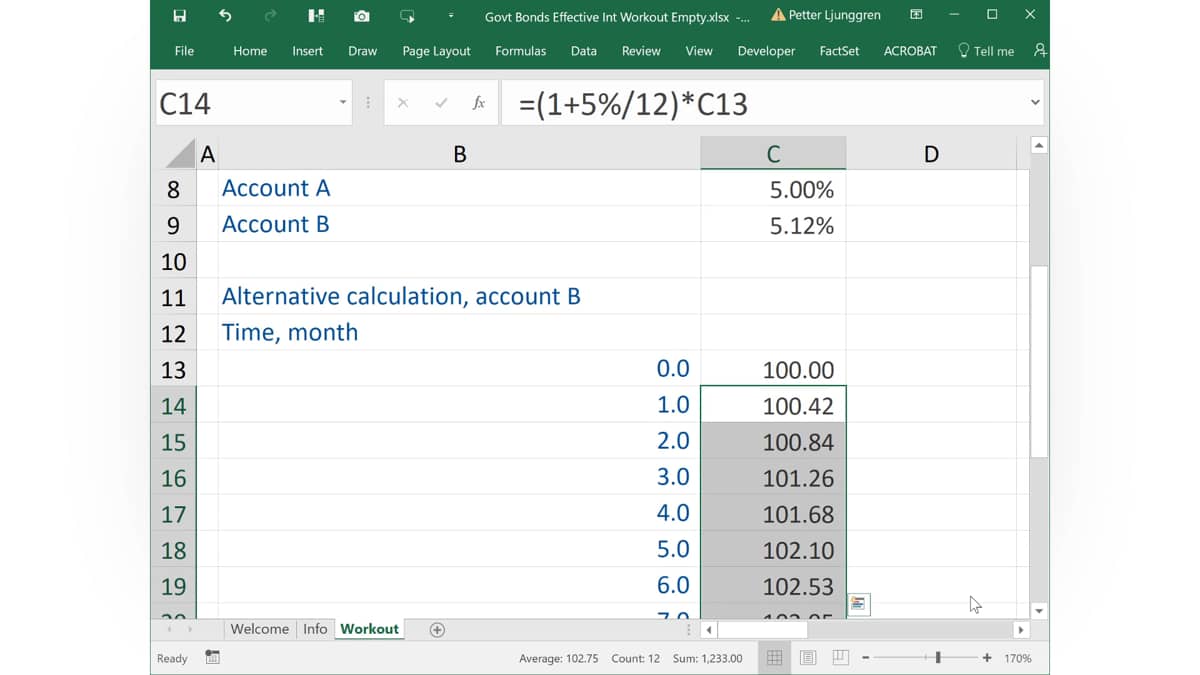
Task: Click the previous-sheet navigation arrow
Action: coord(168,629)
